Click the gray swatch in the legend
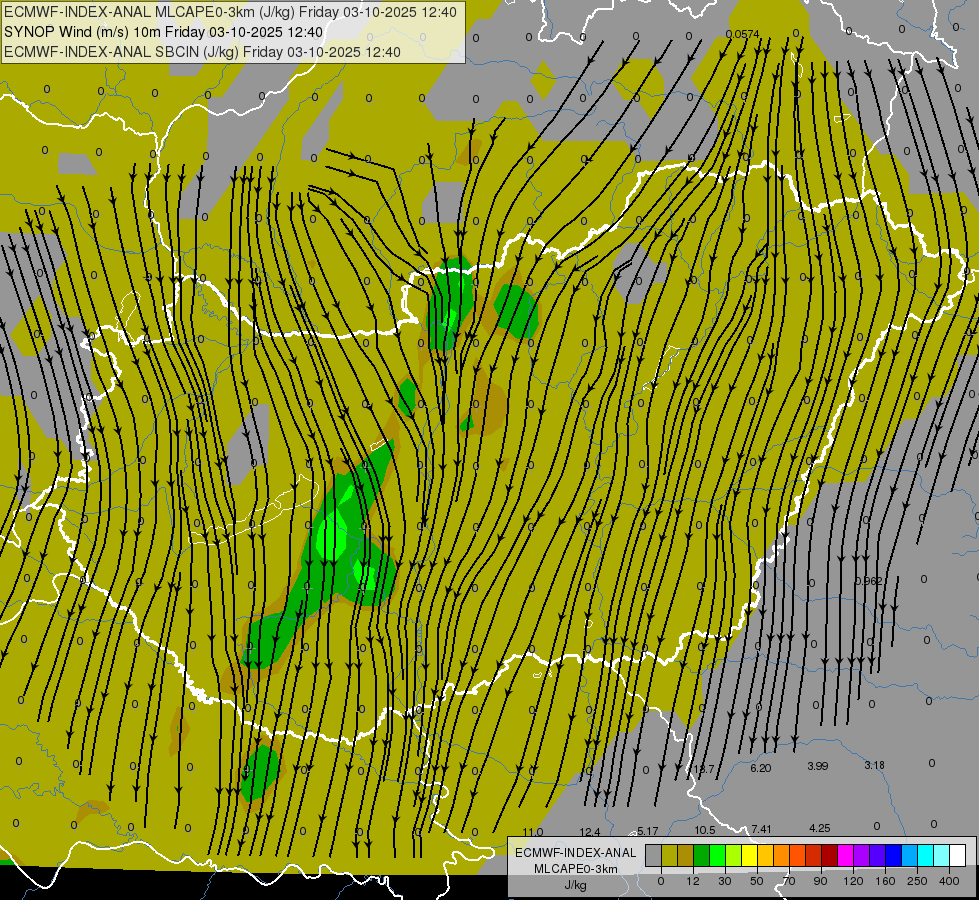979x900 pixels. pyautogui.click(x=654, y=855)
